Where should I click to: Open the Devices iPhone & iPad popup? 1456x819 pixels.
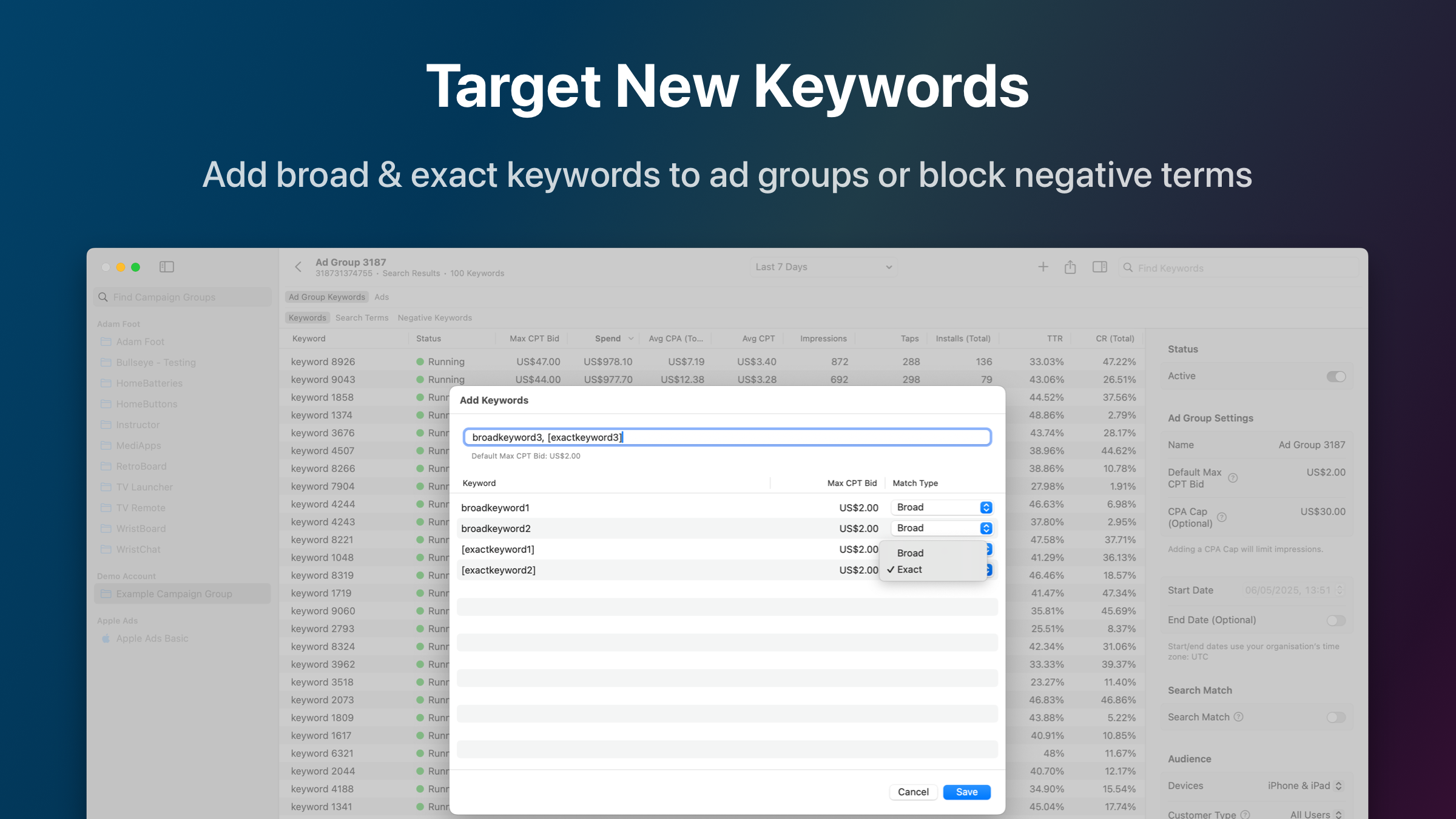click(x=1304, y=786)
